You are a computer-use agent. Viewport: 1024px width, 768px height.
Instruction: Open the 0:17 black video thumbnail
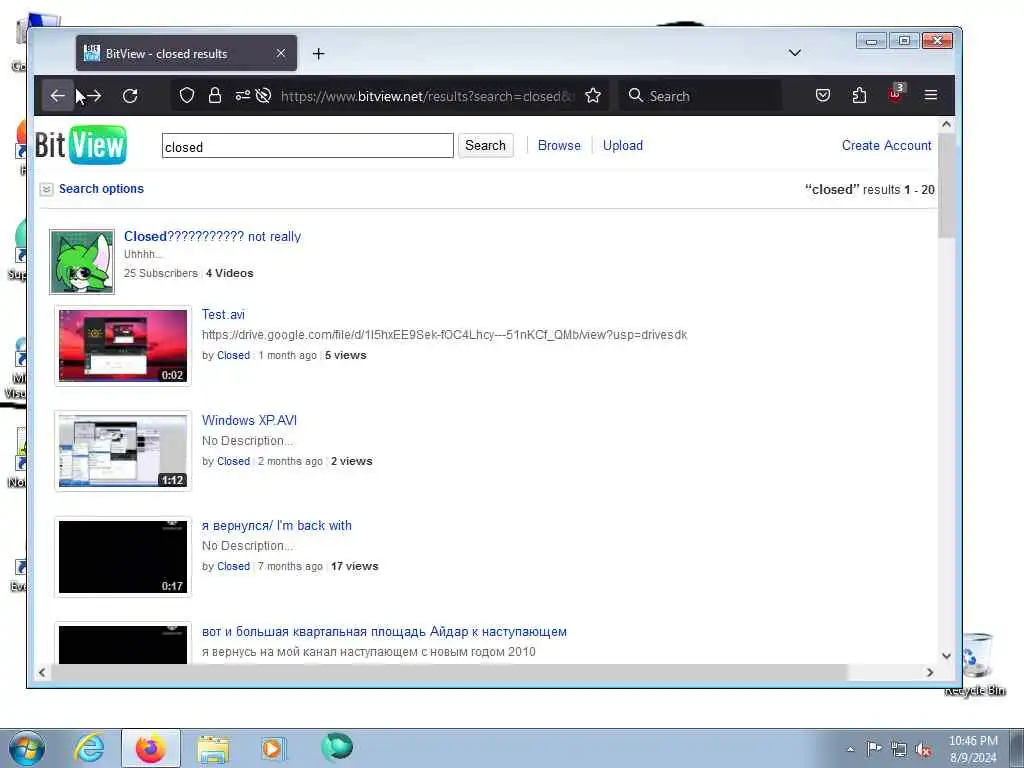[x=123, y=556]
